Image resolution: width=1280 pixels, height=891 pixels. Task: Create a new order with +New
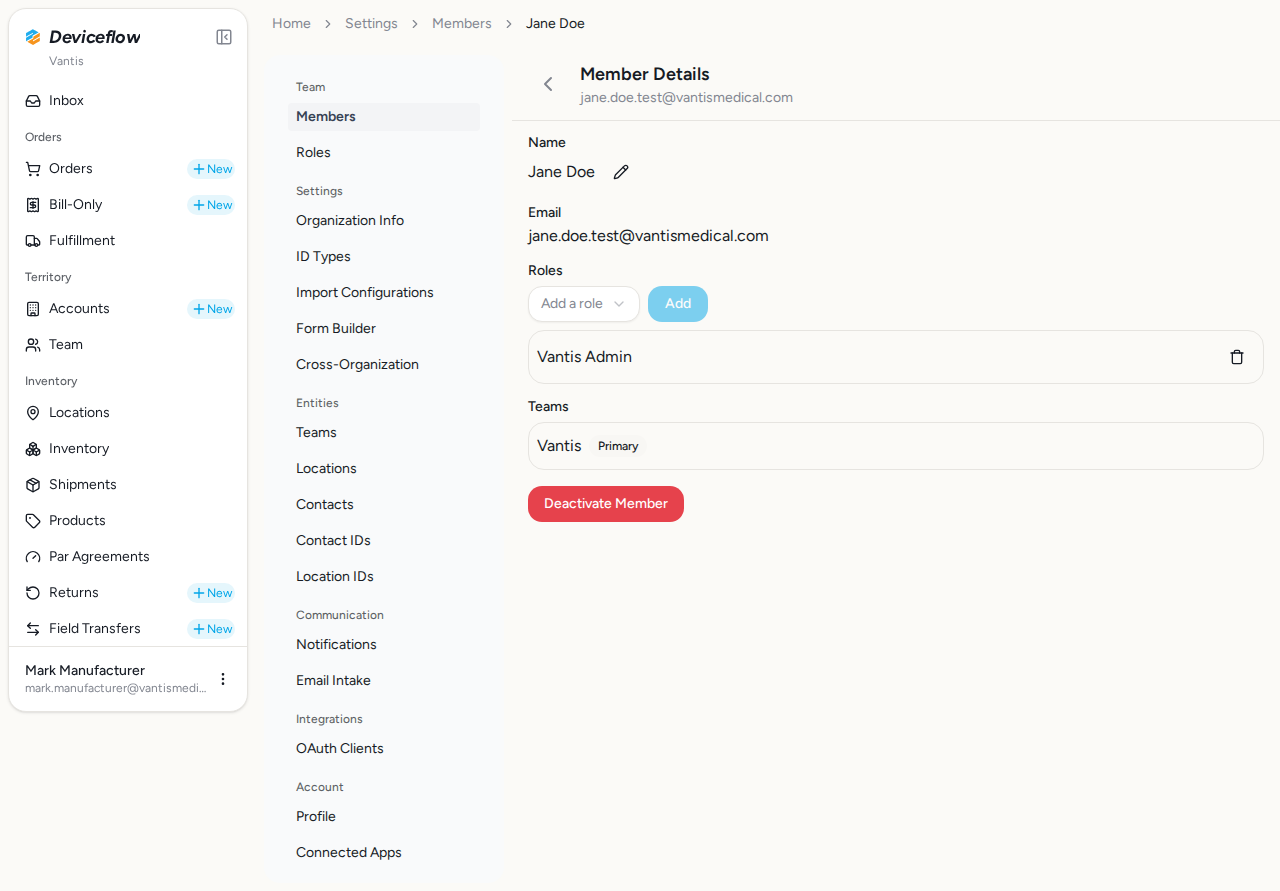(x=211, y=169)
